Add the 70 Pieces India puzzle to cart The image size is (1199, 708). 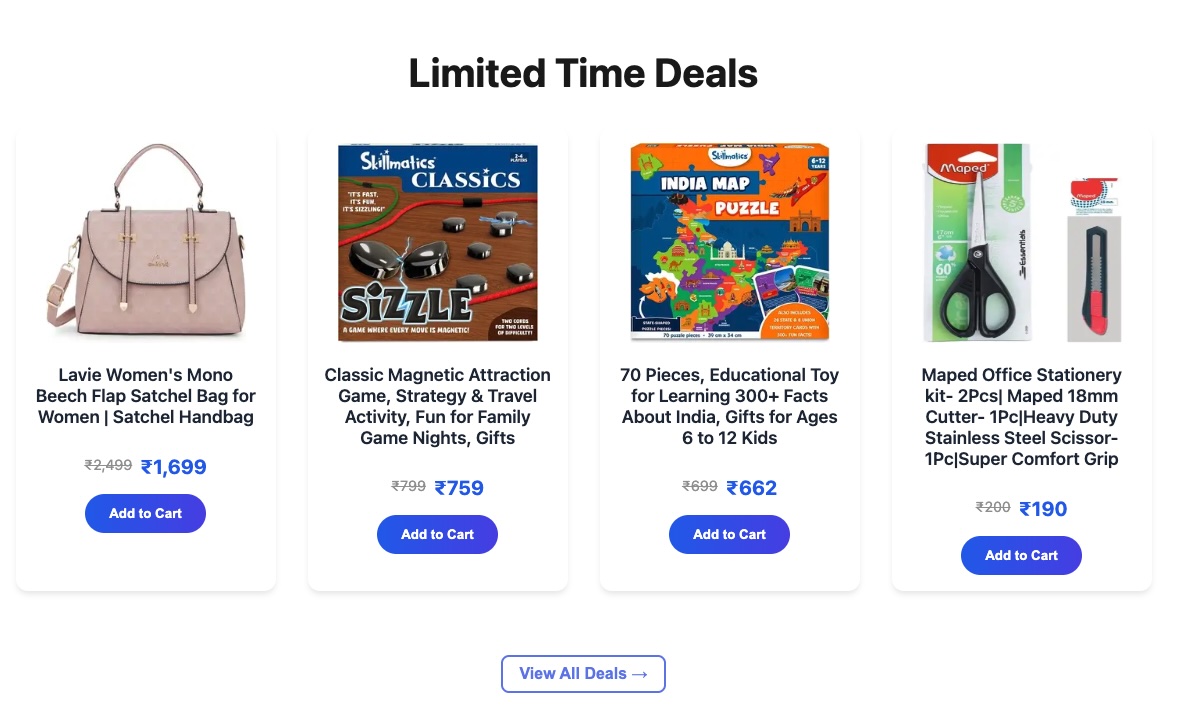pos(729,535)
